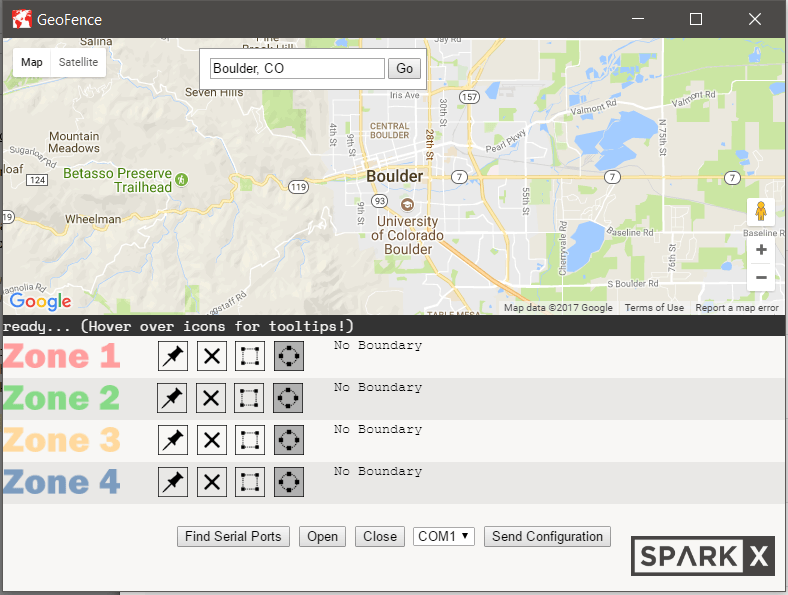
Task: Click the SparkX logo
Action: [x=703, y=556]
